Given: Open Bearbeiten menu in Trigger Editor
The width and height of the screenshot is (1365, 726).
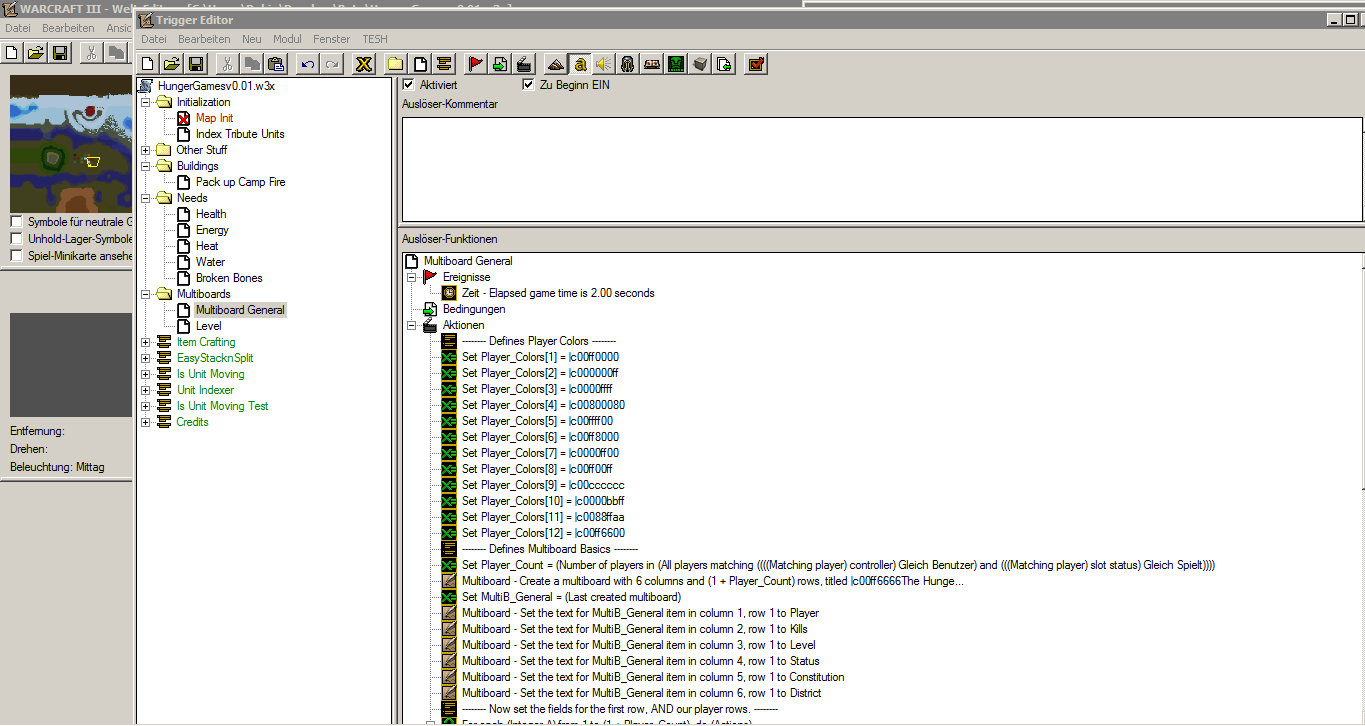Looking at the screenshot, I should click(204, 39).
